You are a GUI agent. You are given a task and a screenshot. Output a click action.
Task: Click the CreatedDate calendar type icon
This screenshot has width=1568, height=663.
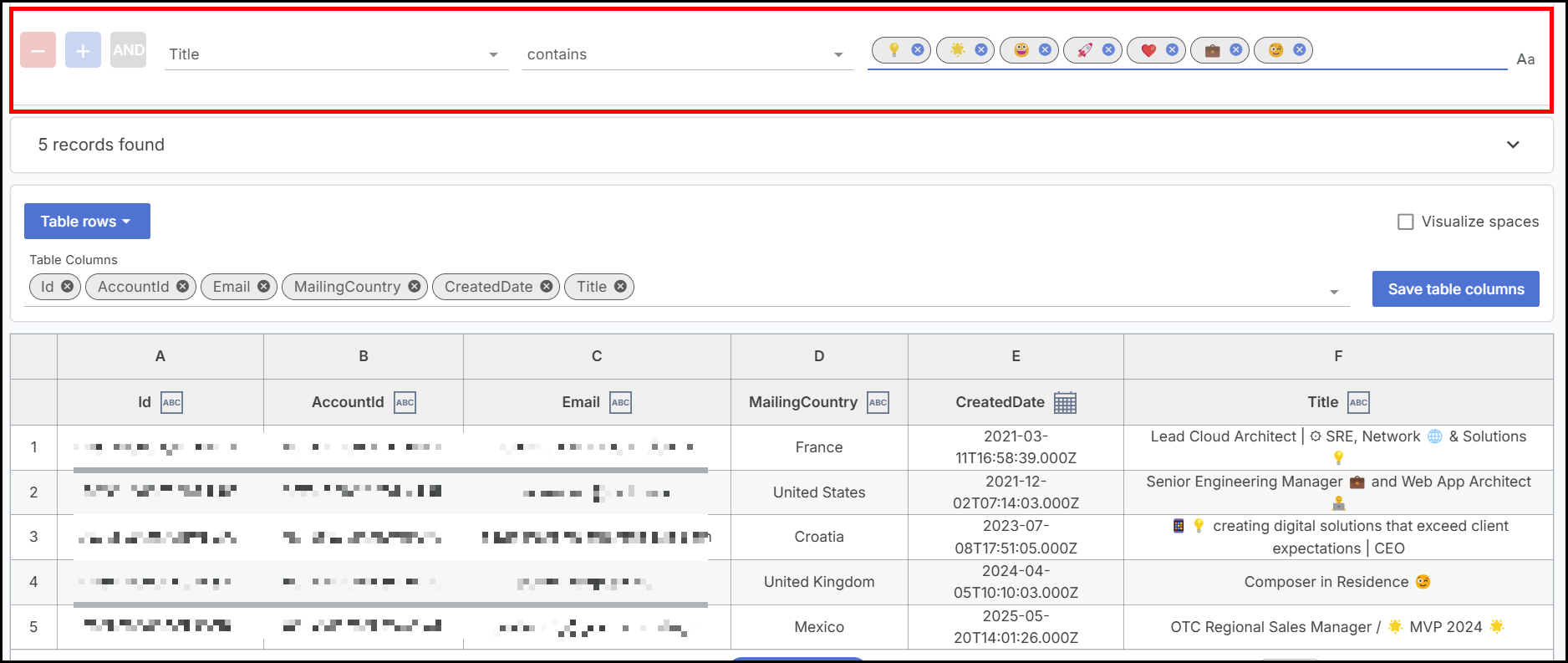1065,402
